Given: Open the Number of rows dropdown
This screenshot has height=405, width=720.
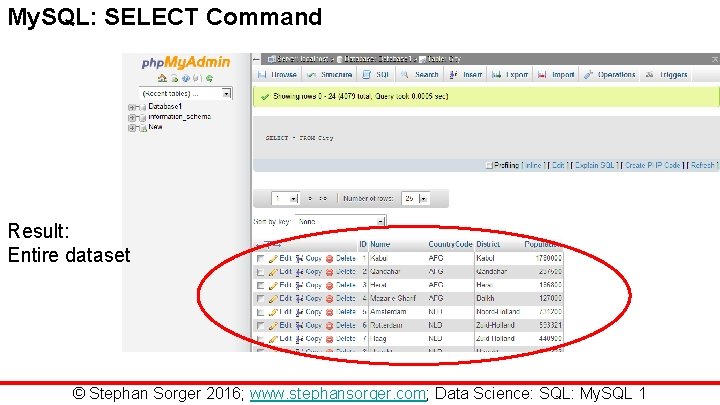Looking at the screenshot, I should pos(415,198).
